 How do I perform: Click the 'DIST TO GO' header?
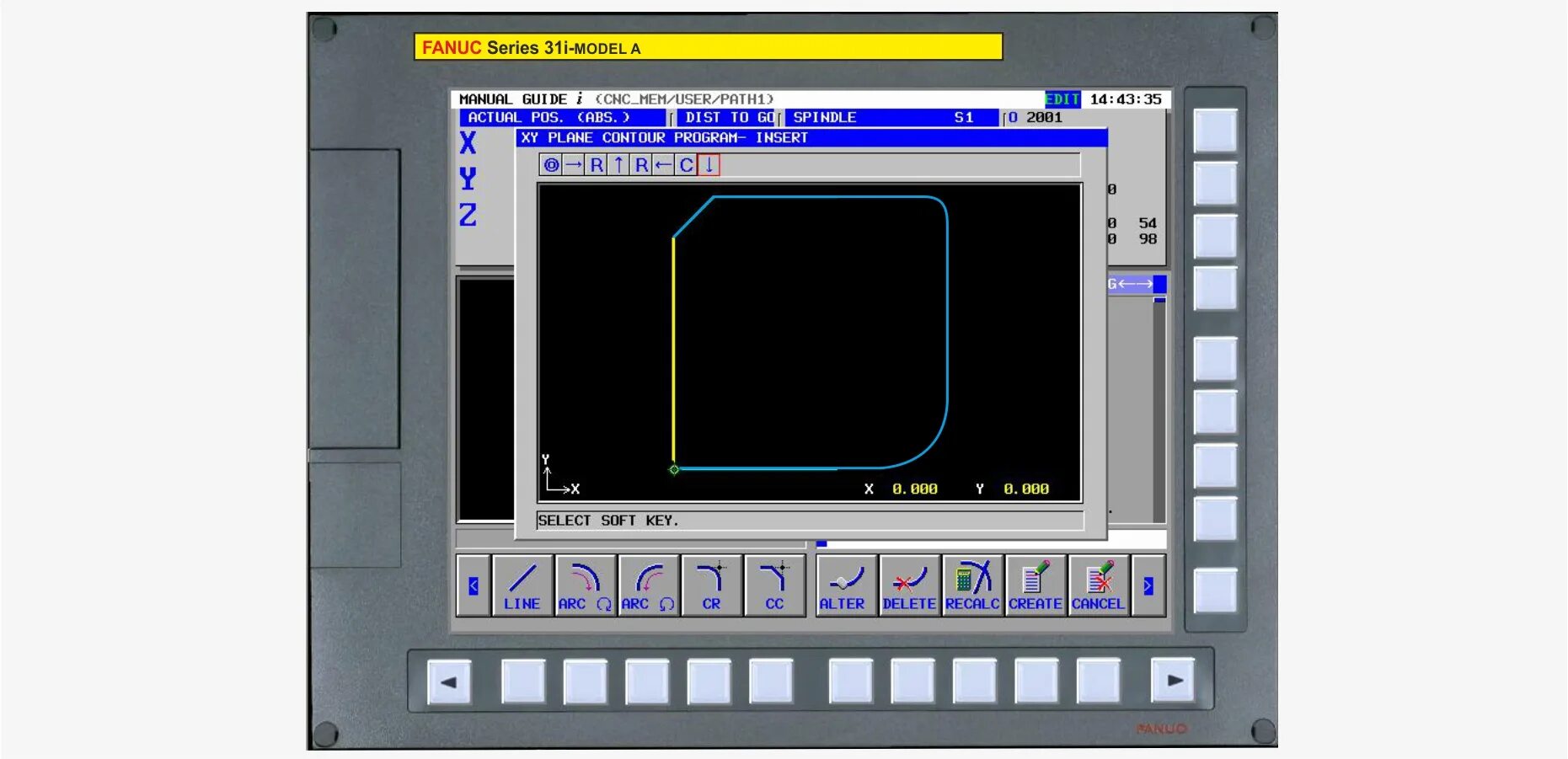tap(728, 118)
